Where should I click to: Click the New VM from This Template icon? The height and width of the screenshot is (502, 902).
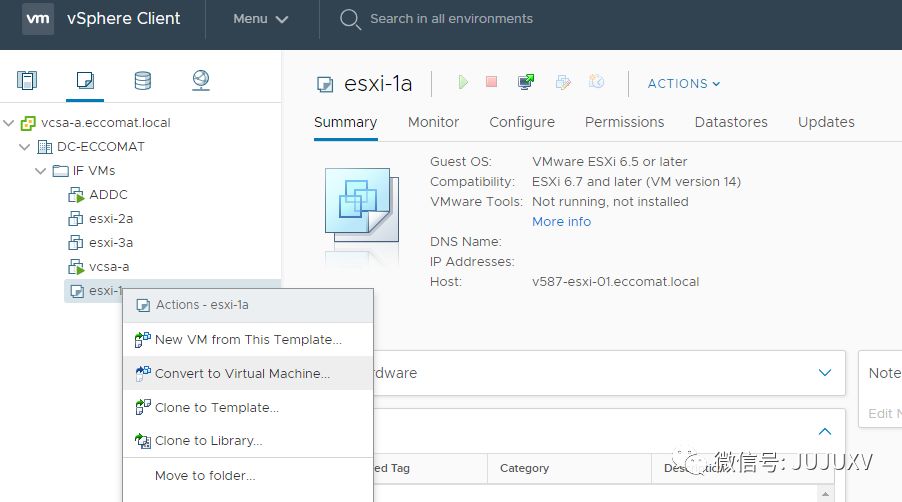143,340
